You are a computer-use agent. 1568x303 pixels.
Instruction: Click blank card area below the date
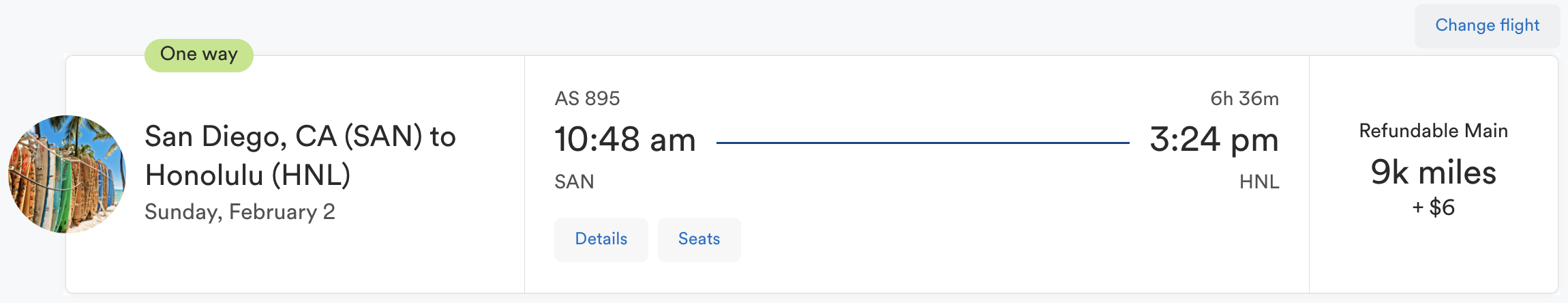point(293,263)
